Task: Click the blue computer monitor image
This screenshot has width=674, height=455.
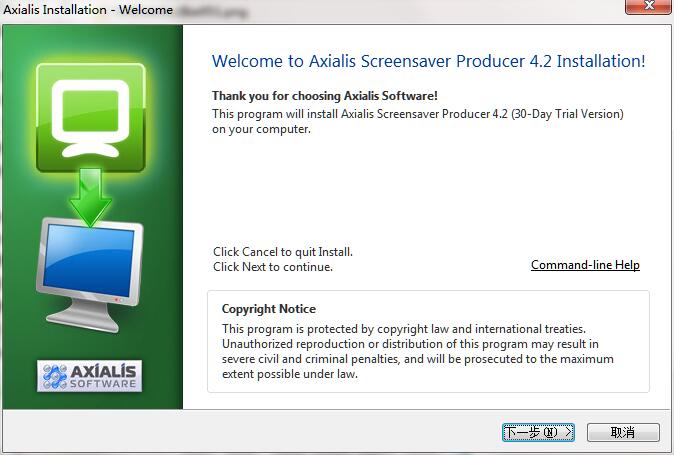Action: click(90, 275)
